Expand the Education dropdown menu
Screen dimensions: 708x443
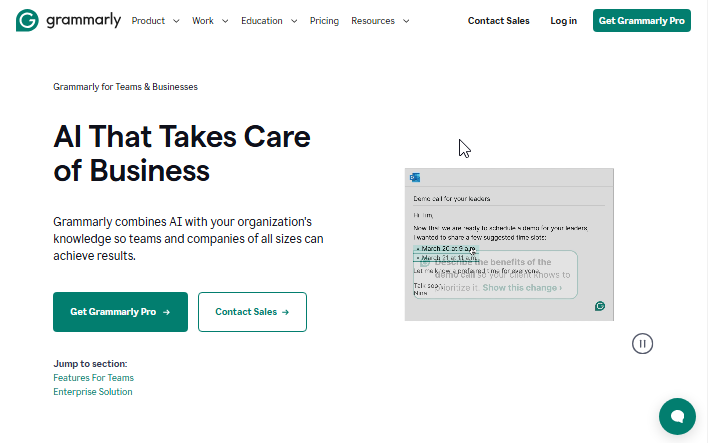coord(269,21)
